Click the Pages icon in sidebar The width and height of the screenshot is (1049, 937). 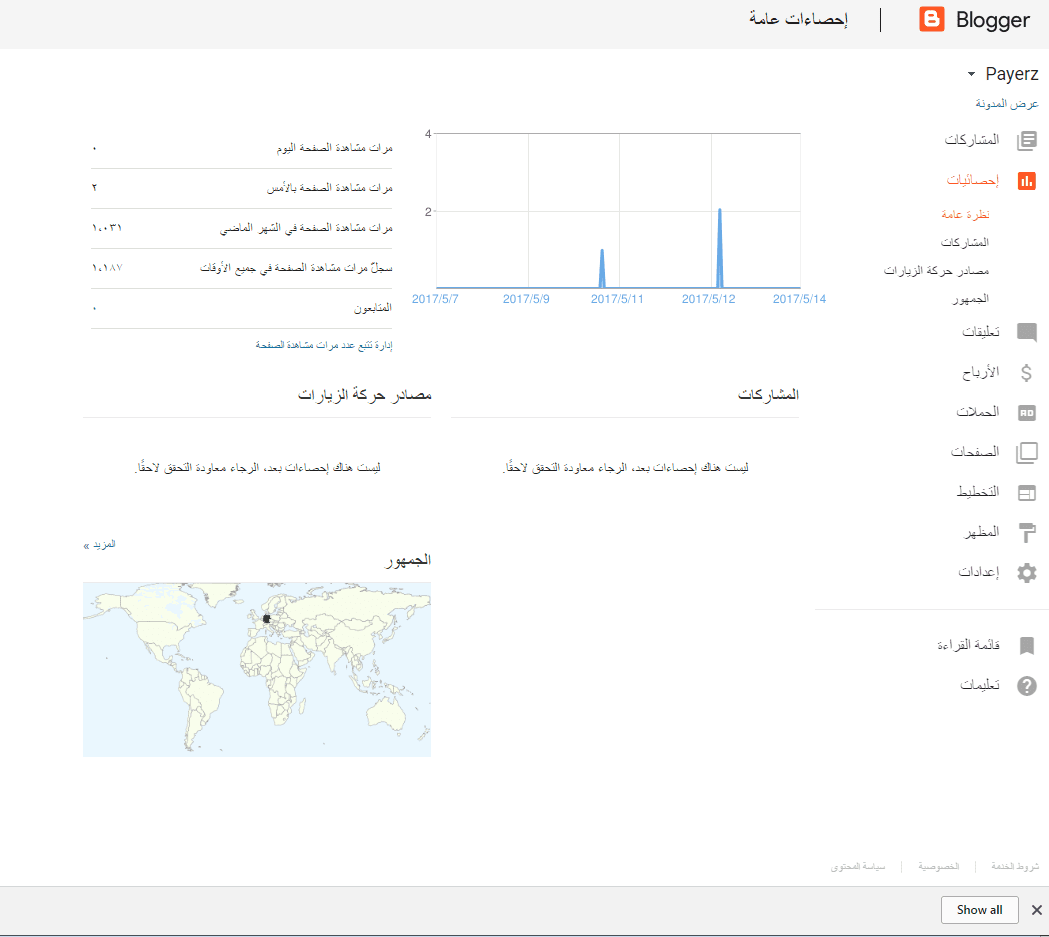click(x=1026, y=453)
